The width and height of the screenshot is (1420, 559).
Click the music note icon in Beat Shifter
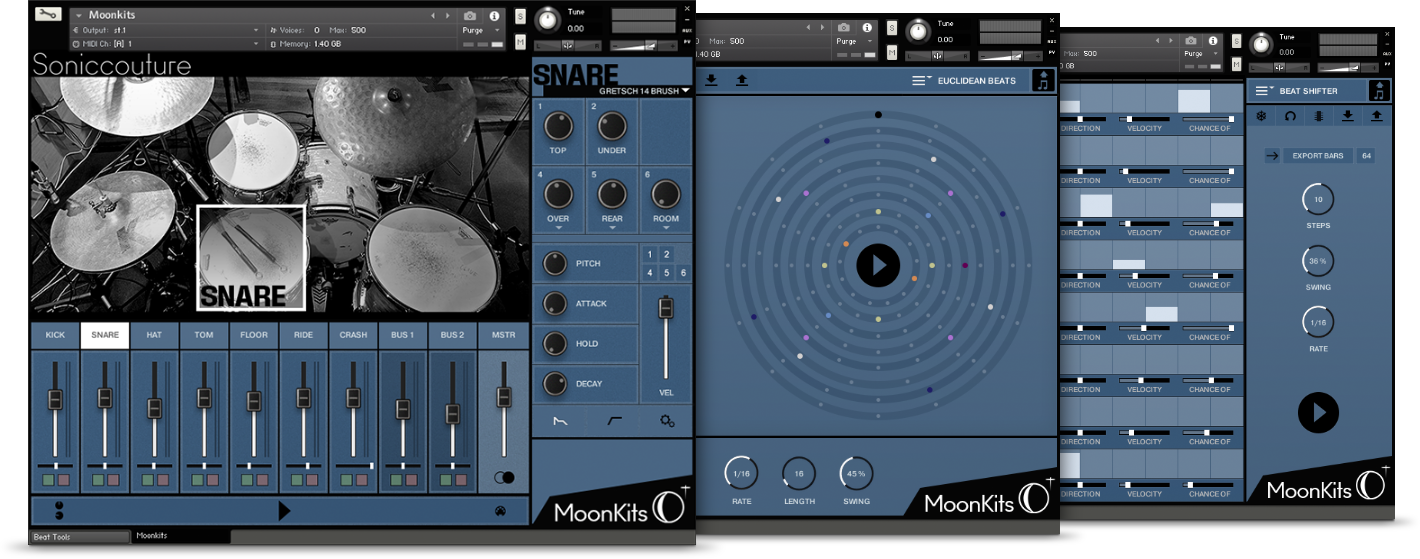tap(1380, 91)
